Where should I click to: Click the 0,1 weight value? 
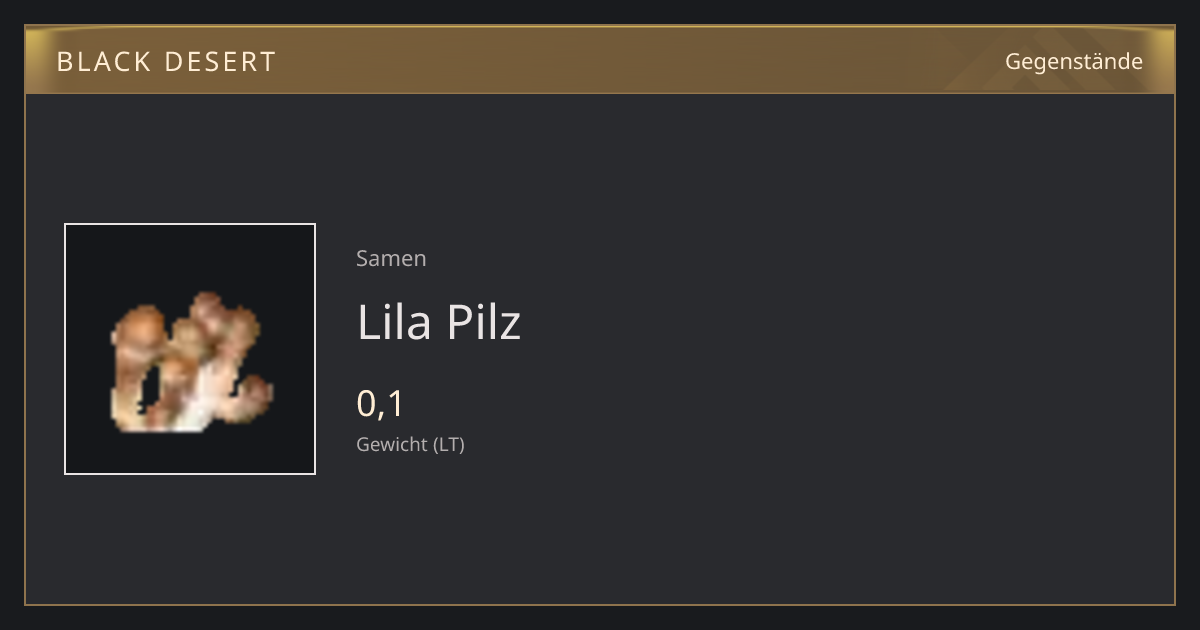[x=380, y=404]
